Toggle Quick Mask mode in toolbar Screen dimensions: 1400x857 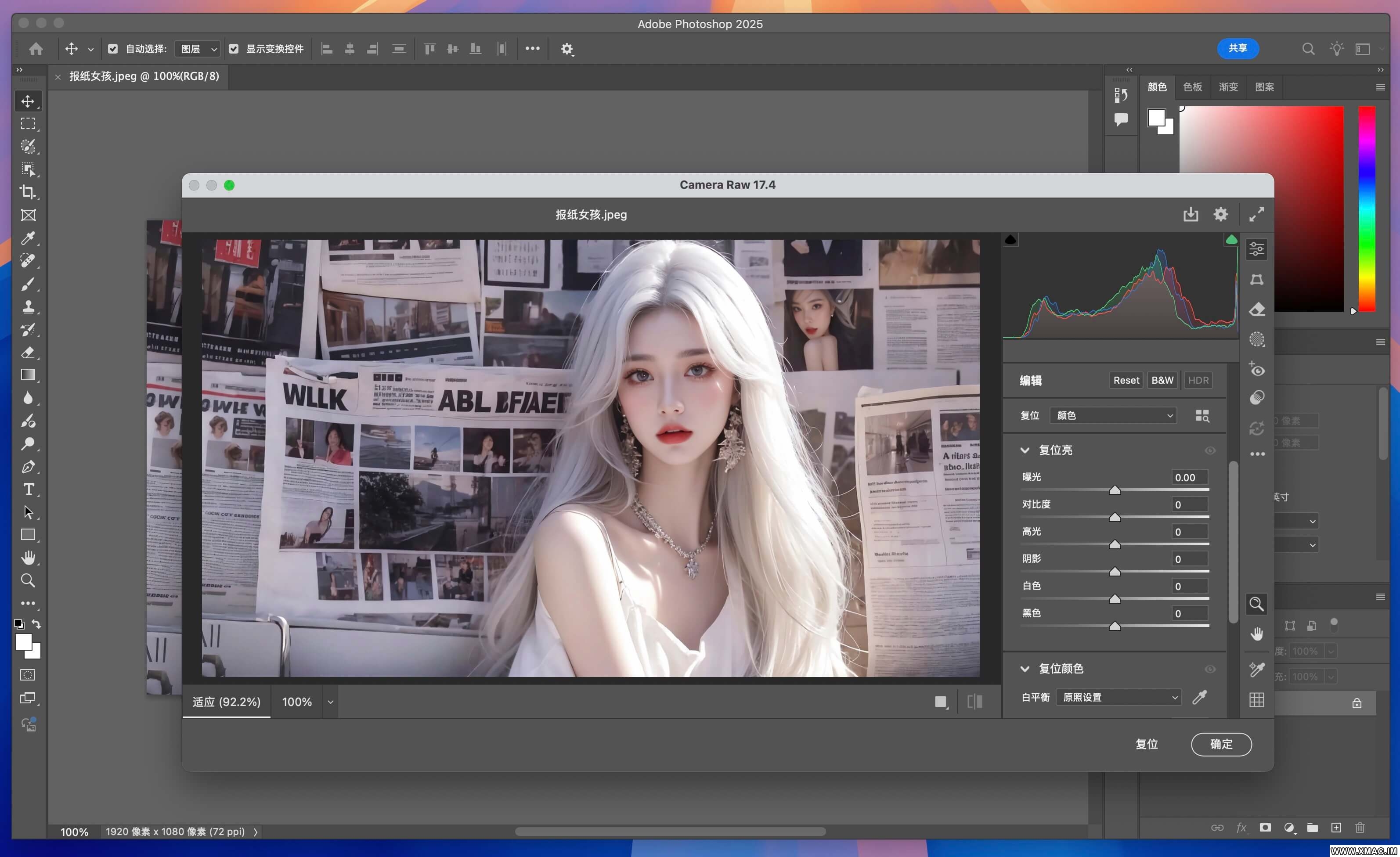[28, 675]
